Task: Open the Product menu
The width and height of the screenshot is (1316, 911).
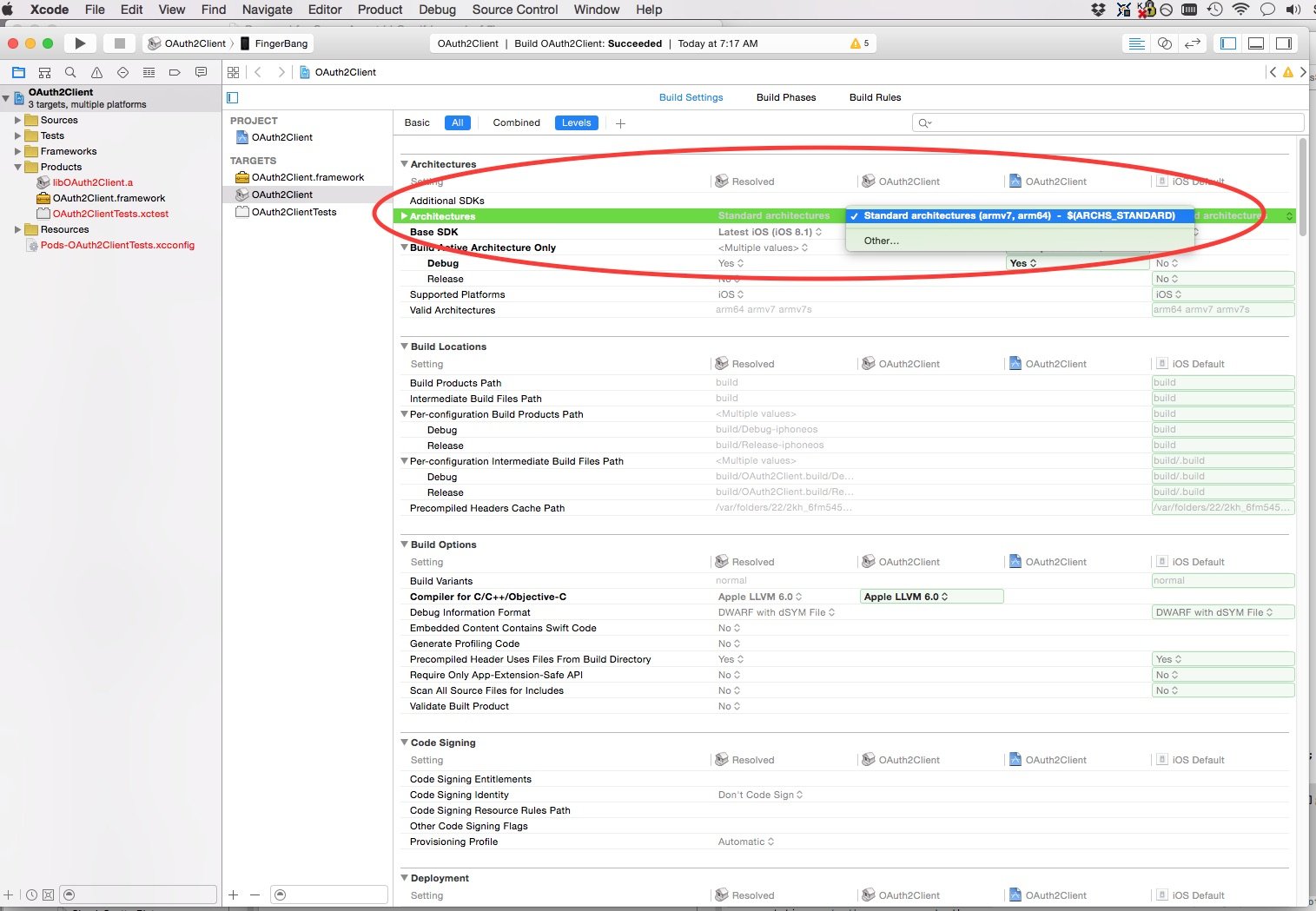Action: pyautogui.click(x=380, y=10)
